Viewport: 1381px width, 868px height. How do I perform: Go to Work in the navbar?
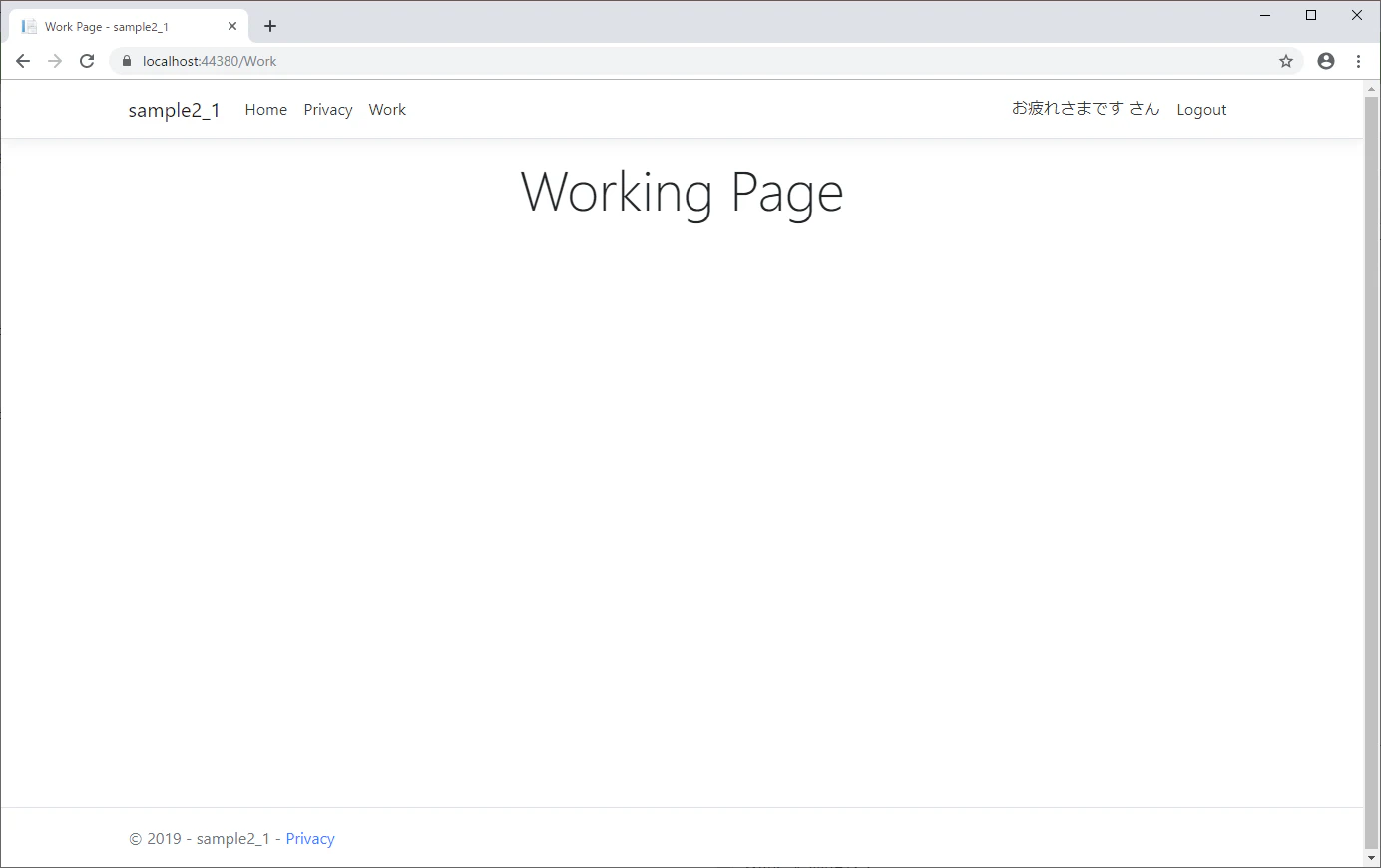(387, 110)
